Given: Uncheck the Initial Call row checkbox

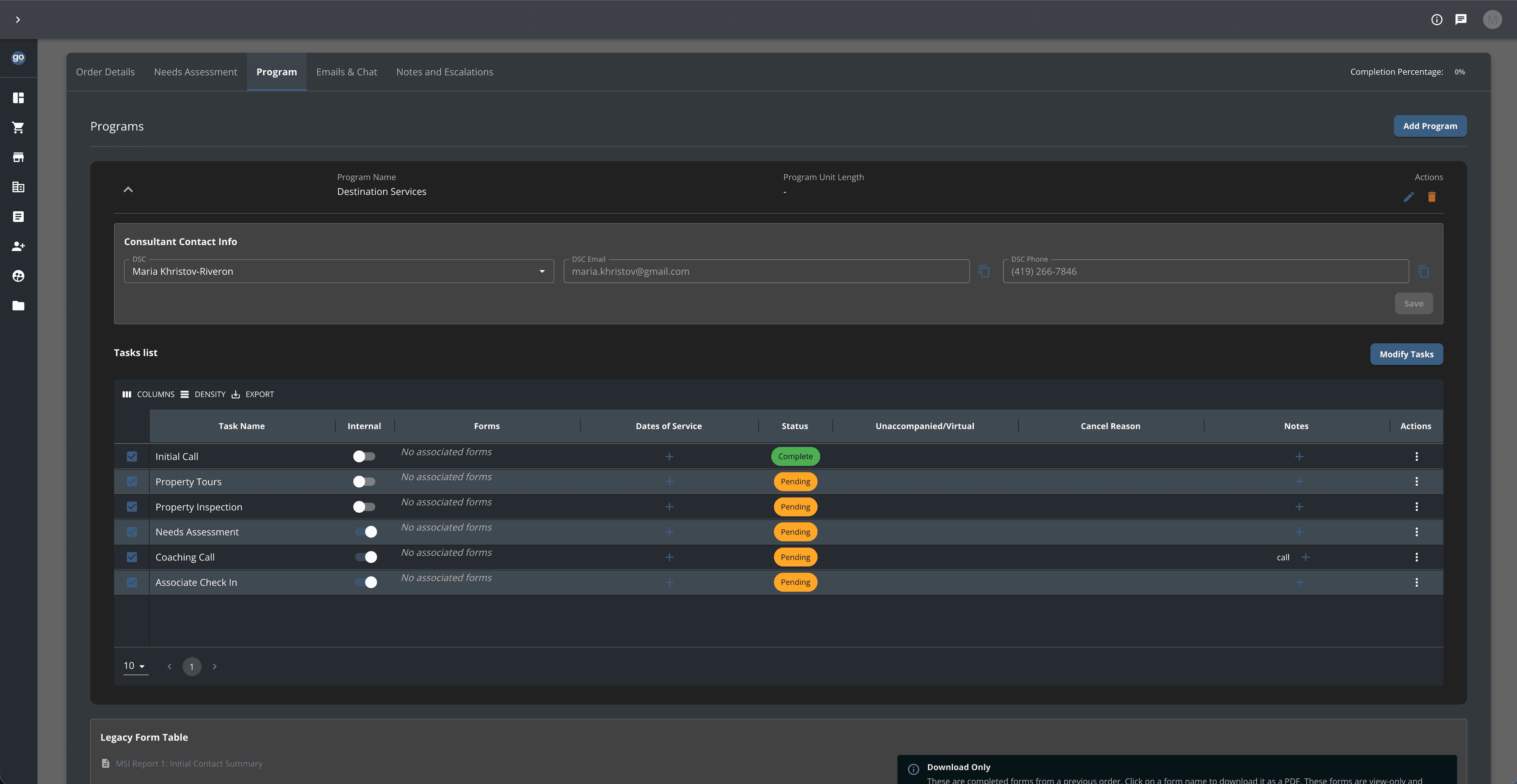Looking at the screenshot, I should coord(132,457).
